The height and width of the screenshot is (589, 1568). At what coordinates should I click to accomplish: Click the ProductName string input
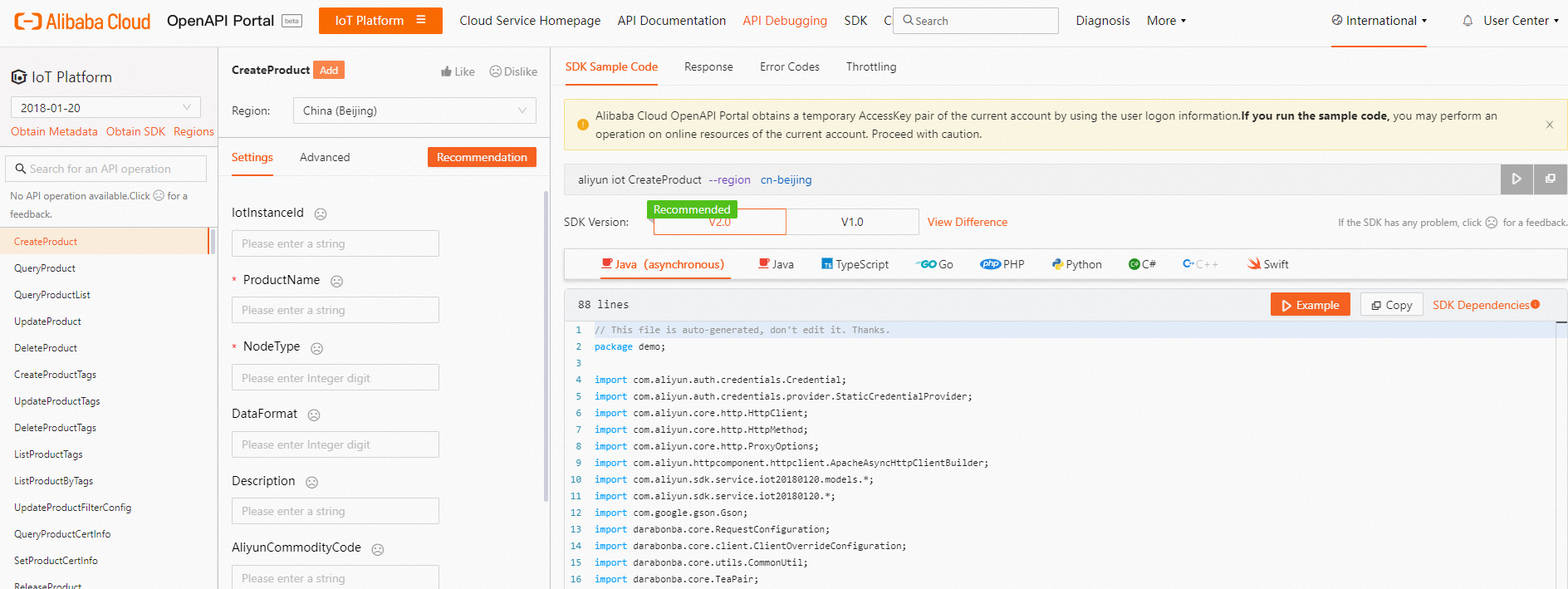click(x=335, y=310)
